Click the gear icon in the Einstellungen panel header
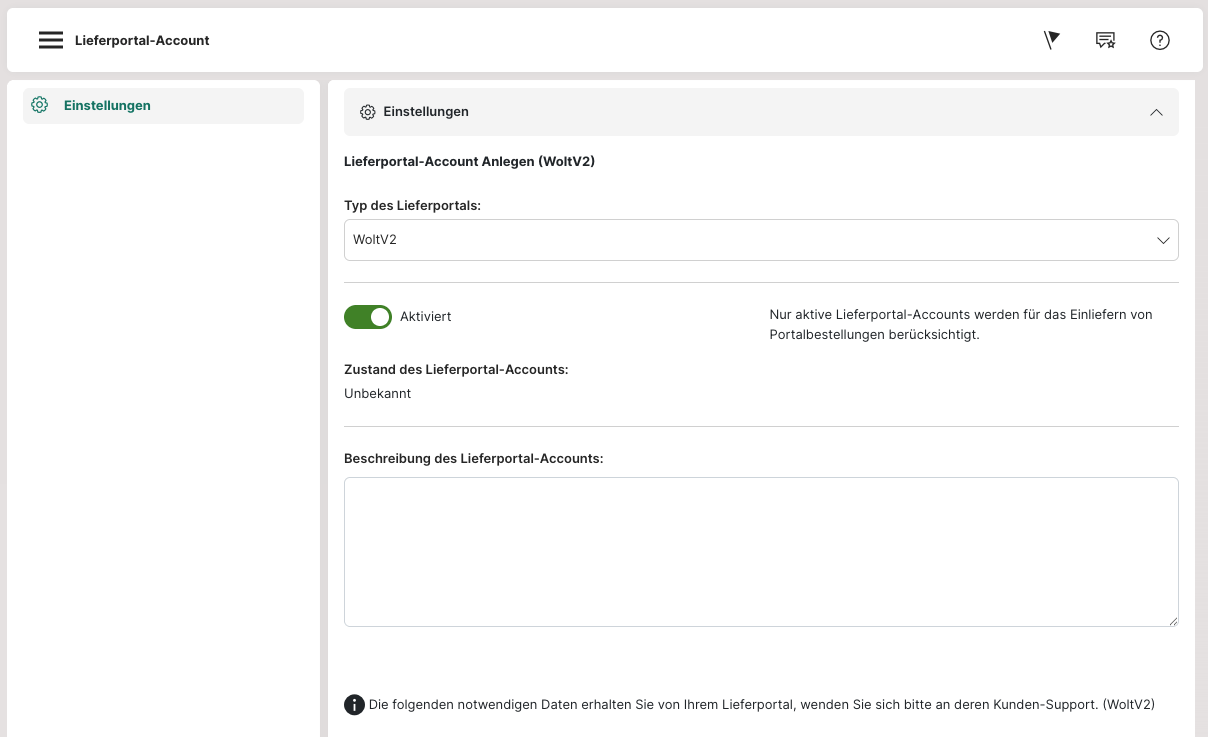 click(367, 112)
